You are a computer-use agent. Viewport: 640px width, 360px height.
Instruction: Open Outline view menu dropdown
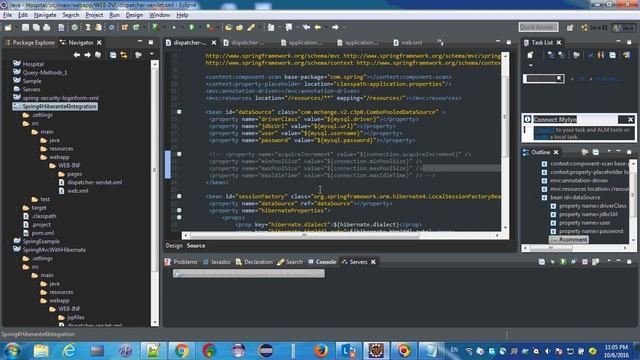click(609, 152)
